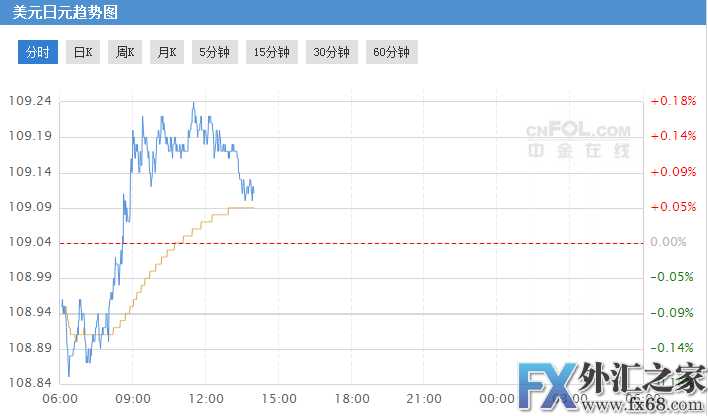
Task: Click the 18:00 time axis label
Action: (350, 397)
